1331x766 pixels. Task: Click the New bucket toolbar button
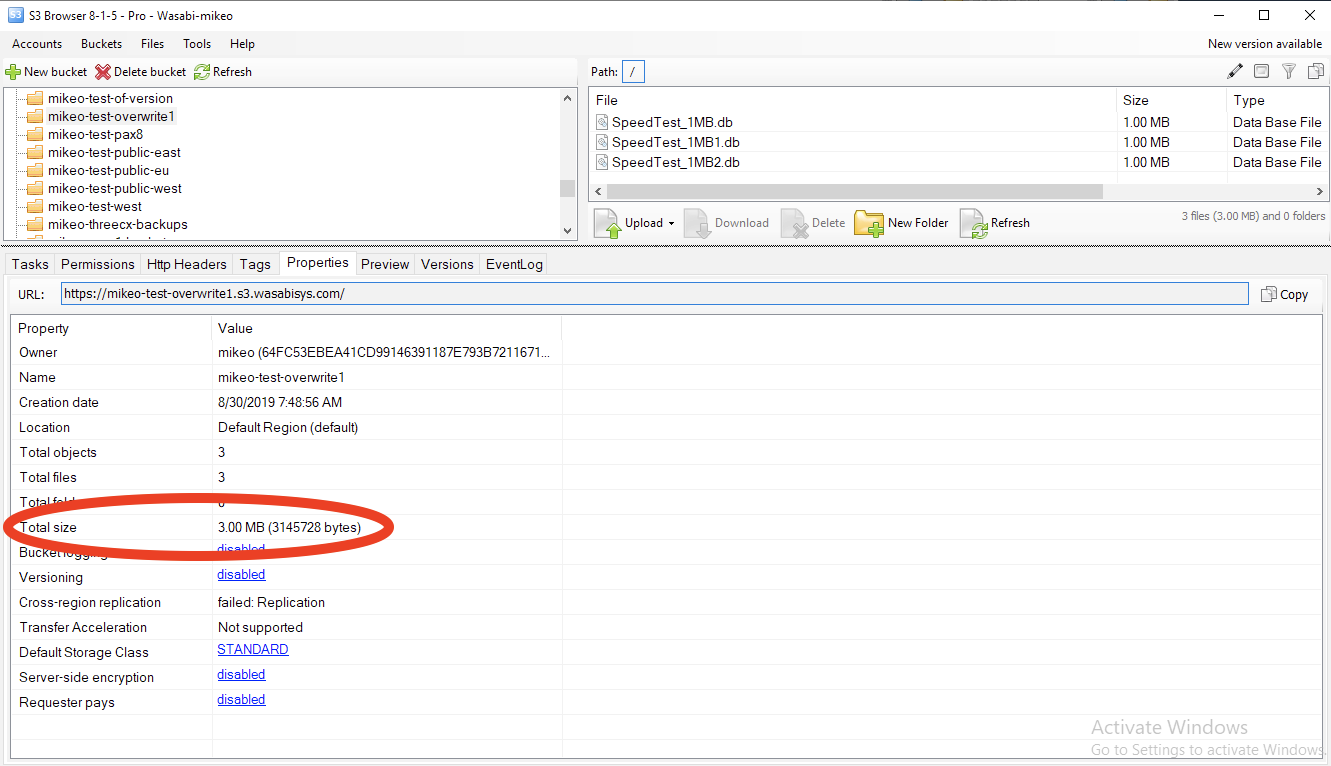pyautogui.click(x=46, y=72)
